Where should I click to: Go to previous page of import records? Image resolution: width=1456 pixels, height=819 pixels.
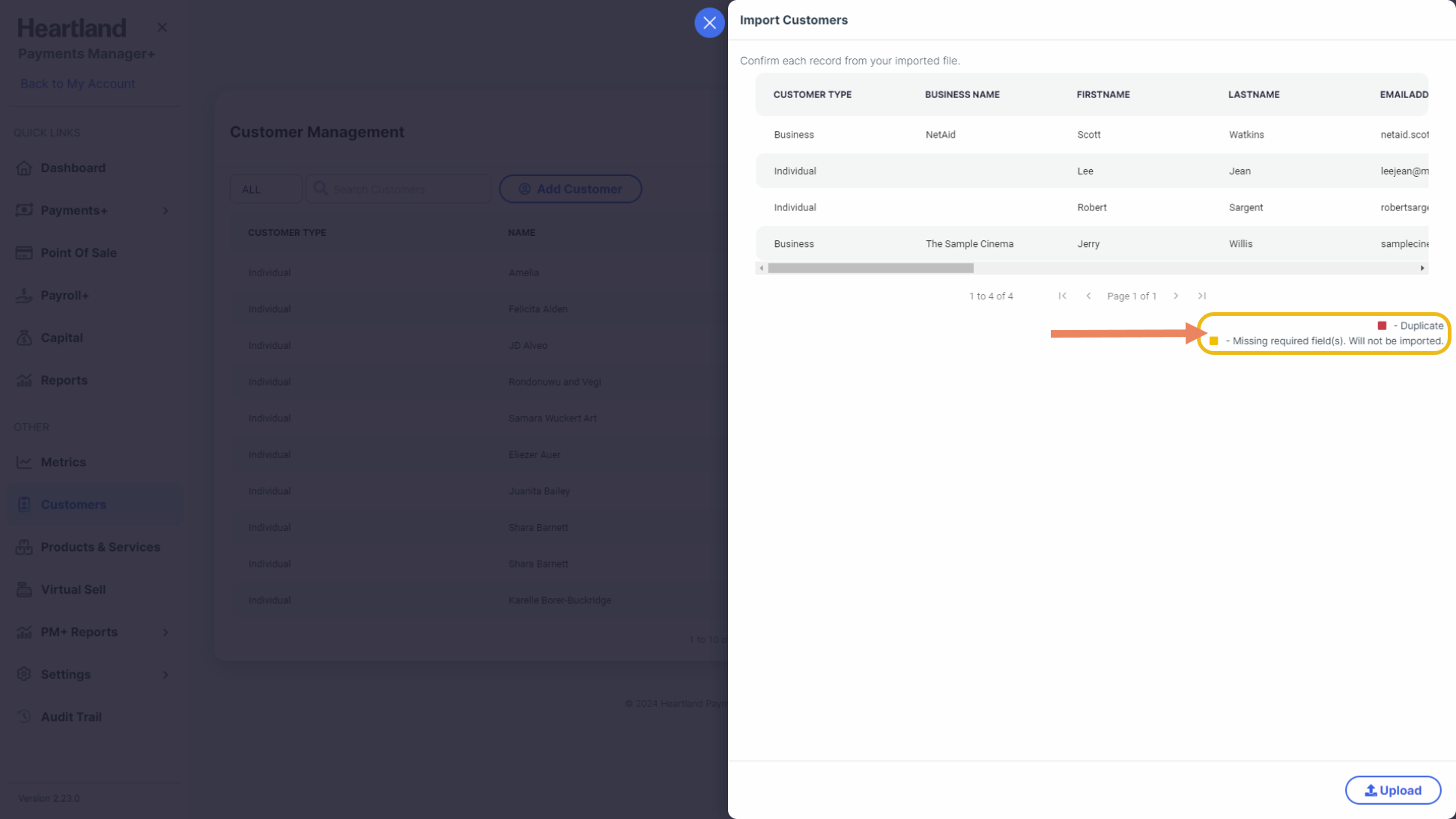click(1088, 296)
